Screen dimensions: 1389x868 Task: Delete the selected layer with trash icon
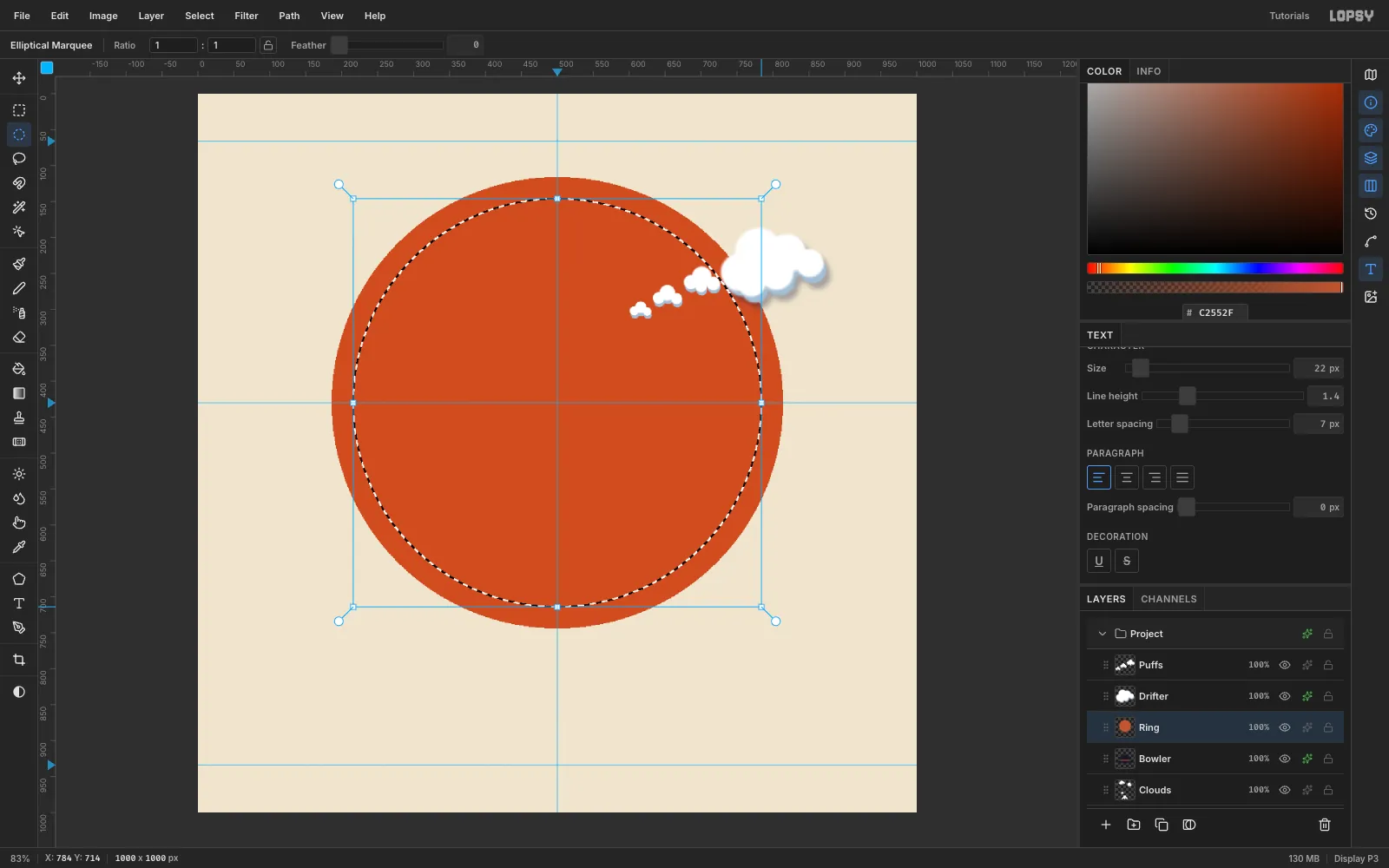pos(1325,825)
